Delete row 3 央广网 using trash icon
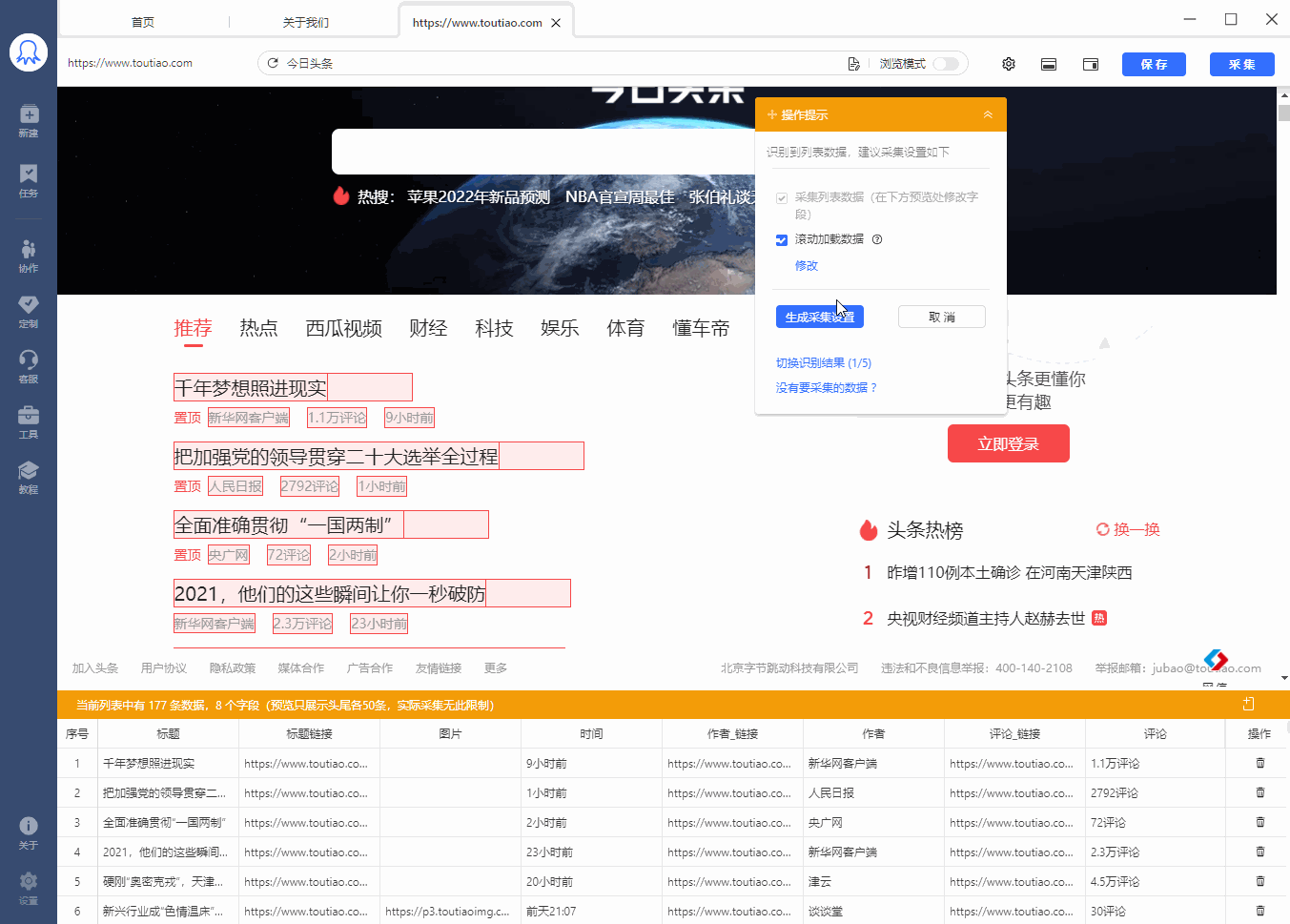This screenshot has width=1290, height=924. 1260,822
